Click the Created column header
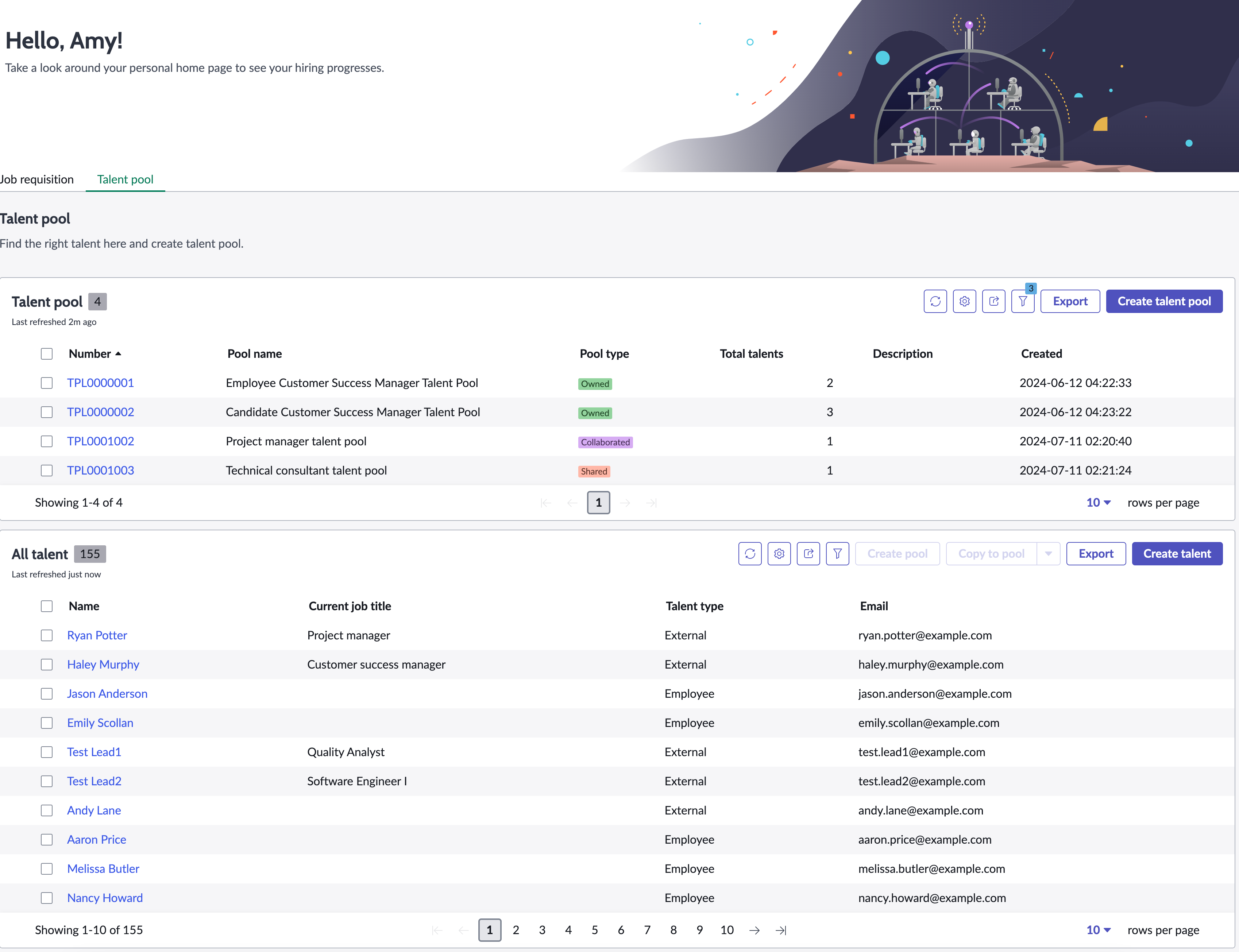Screen dimensions: 1239x952 [x=1041, y=353]
